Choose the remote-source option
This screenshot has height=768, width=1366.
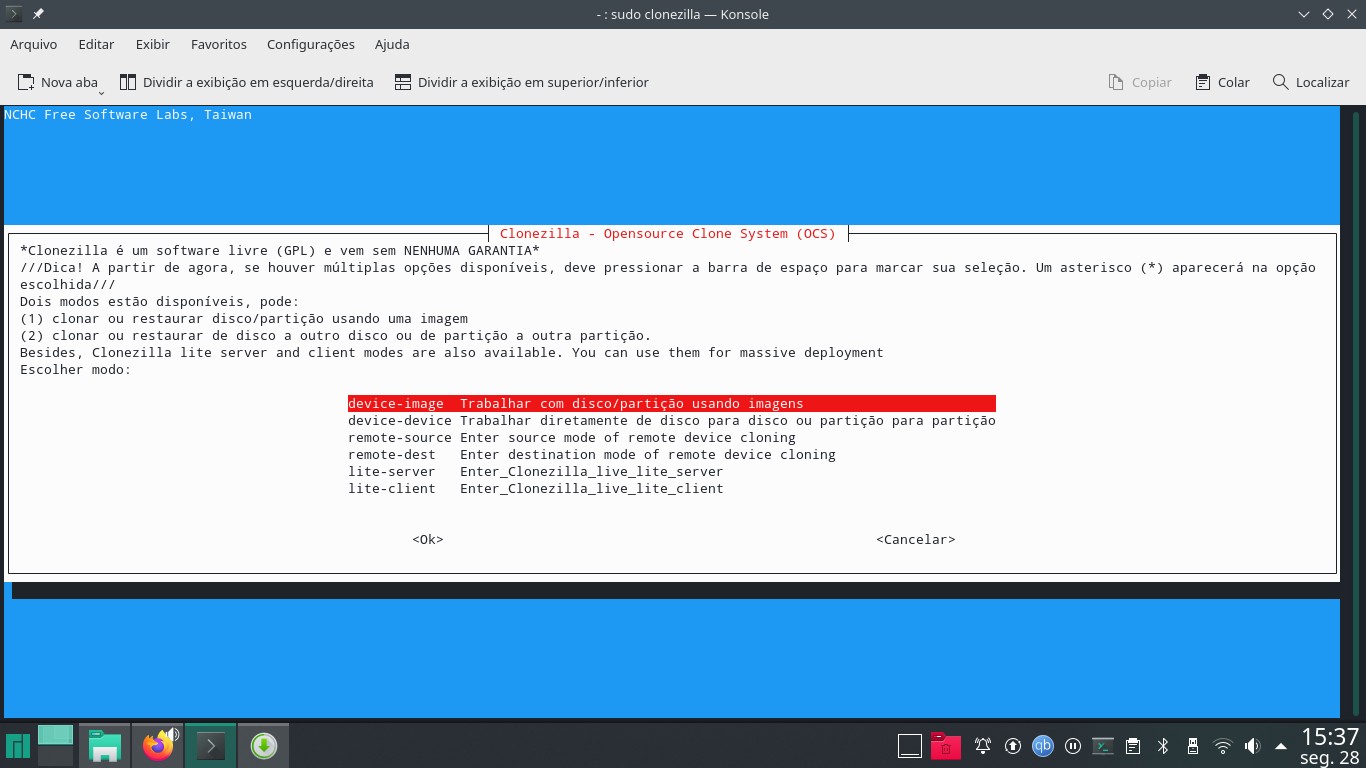(572, 437)
